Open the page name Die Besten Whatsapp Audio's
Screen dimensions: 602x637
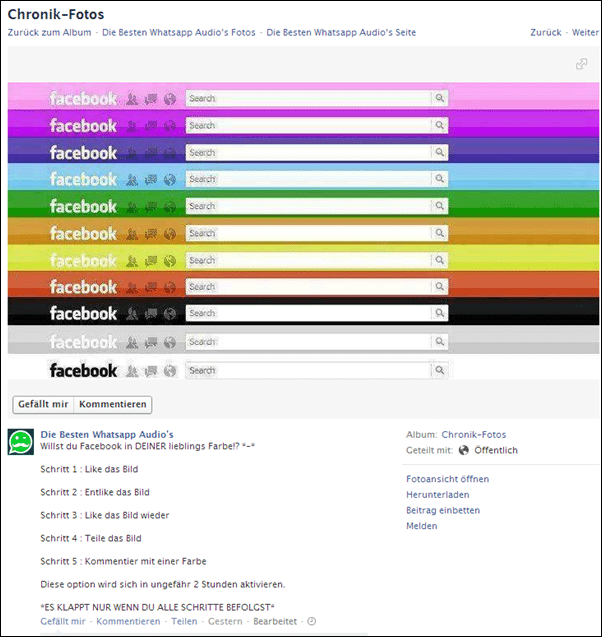point(107,434)
